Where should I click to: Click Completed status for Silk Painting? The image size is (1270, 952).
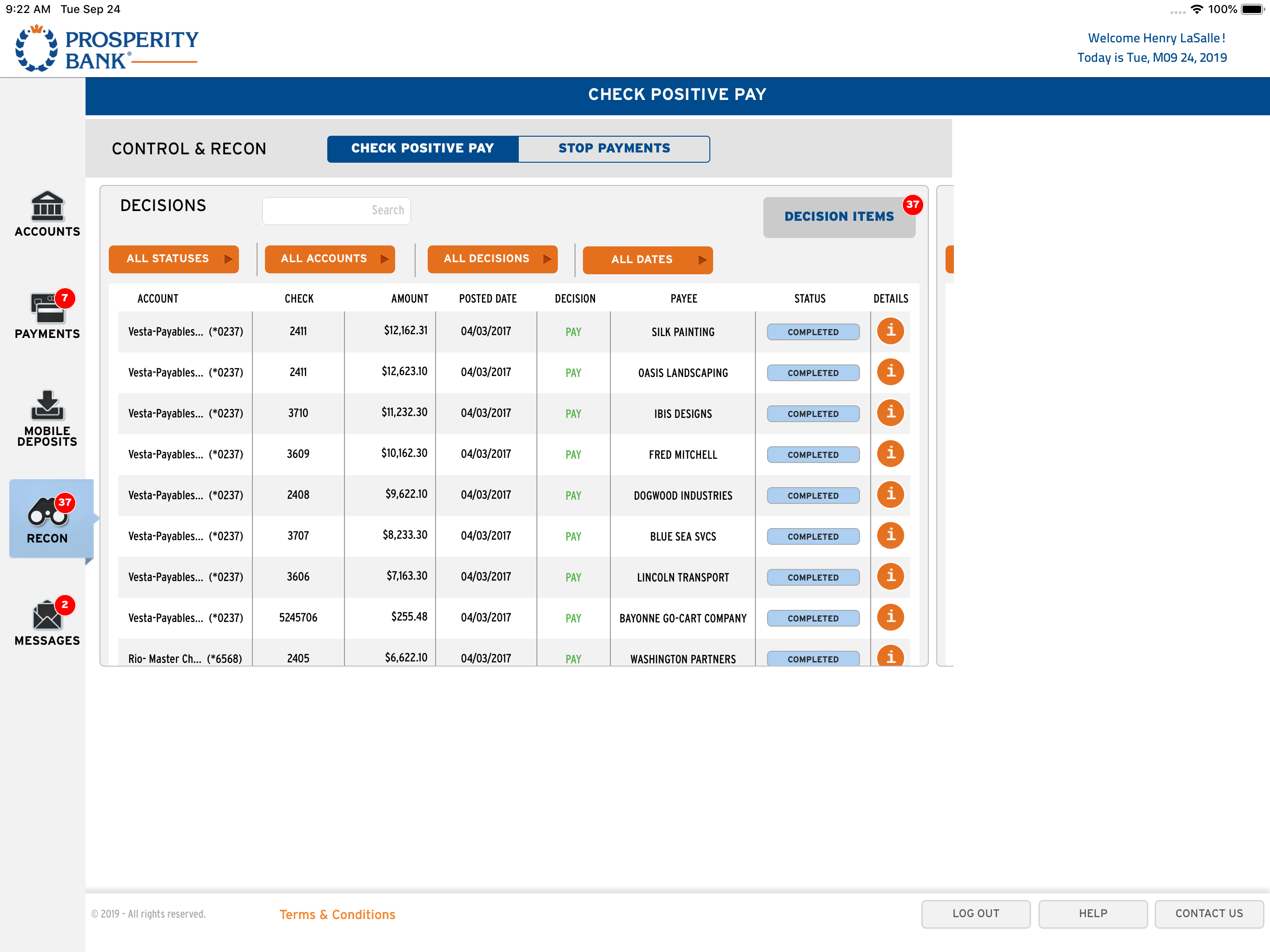(x=813, y=332)
